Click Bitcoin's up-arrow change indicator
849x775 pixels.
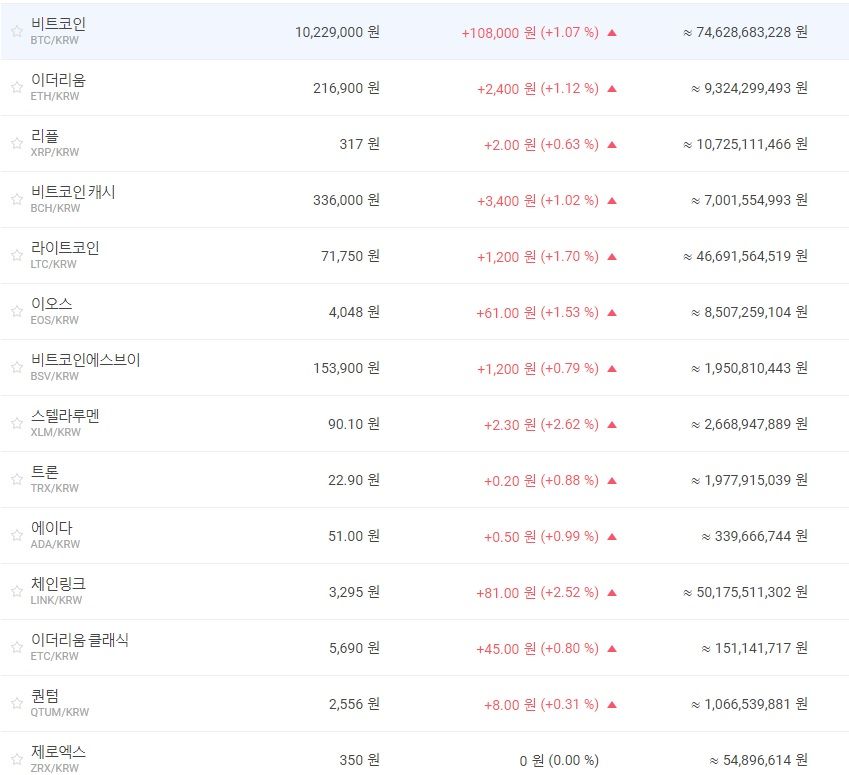[612, 32]
